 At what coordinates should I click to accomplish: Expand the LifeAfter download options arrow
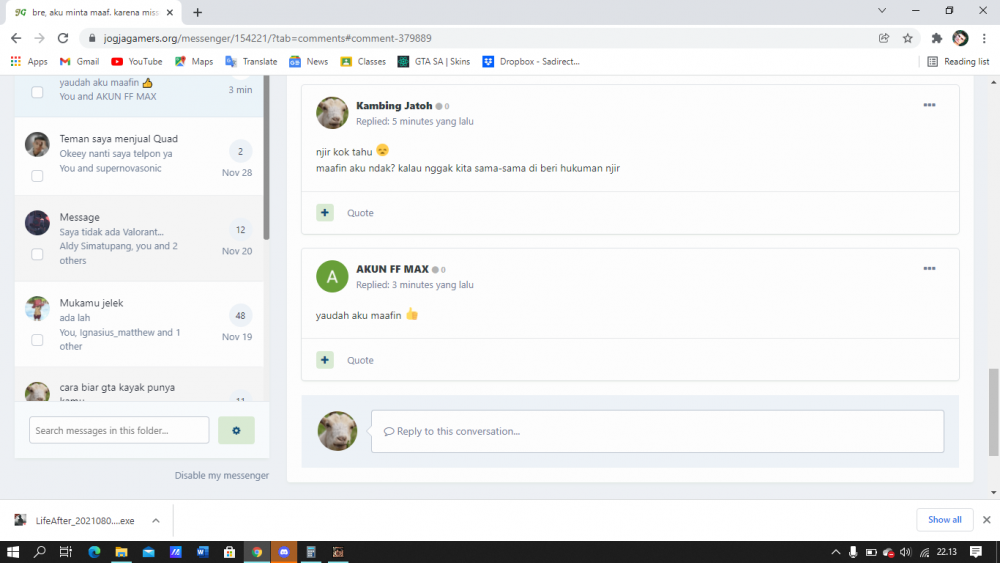tap(156, 520)
